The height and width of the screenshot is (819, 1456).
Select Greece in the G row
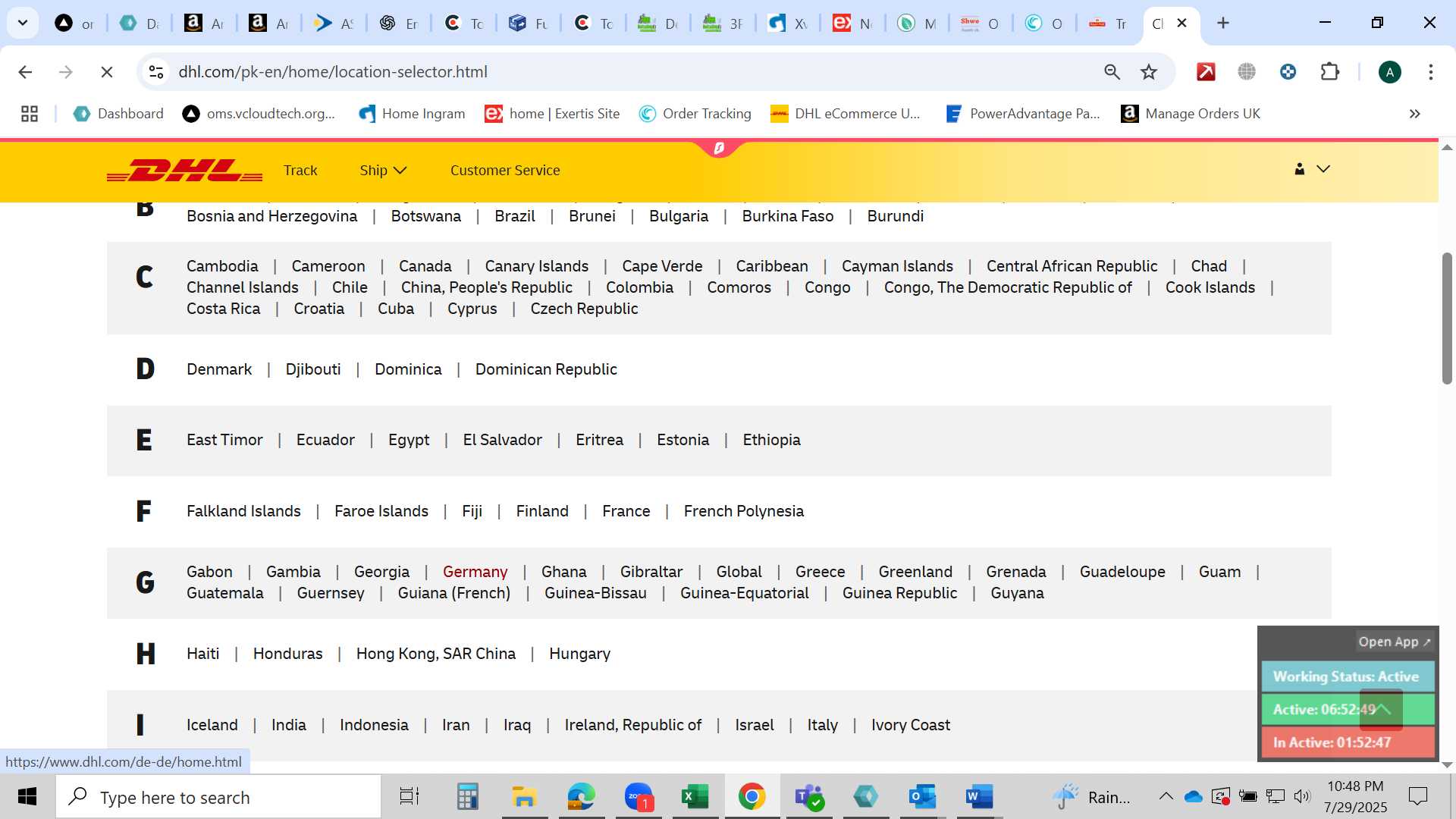coord(820,572)
